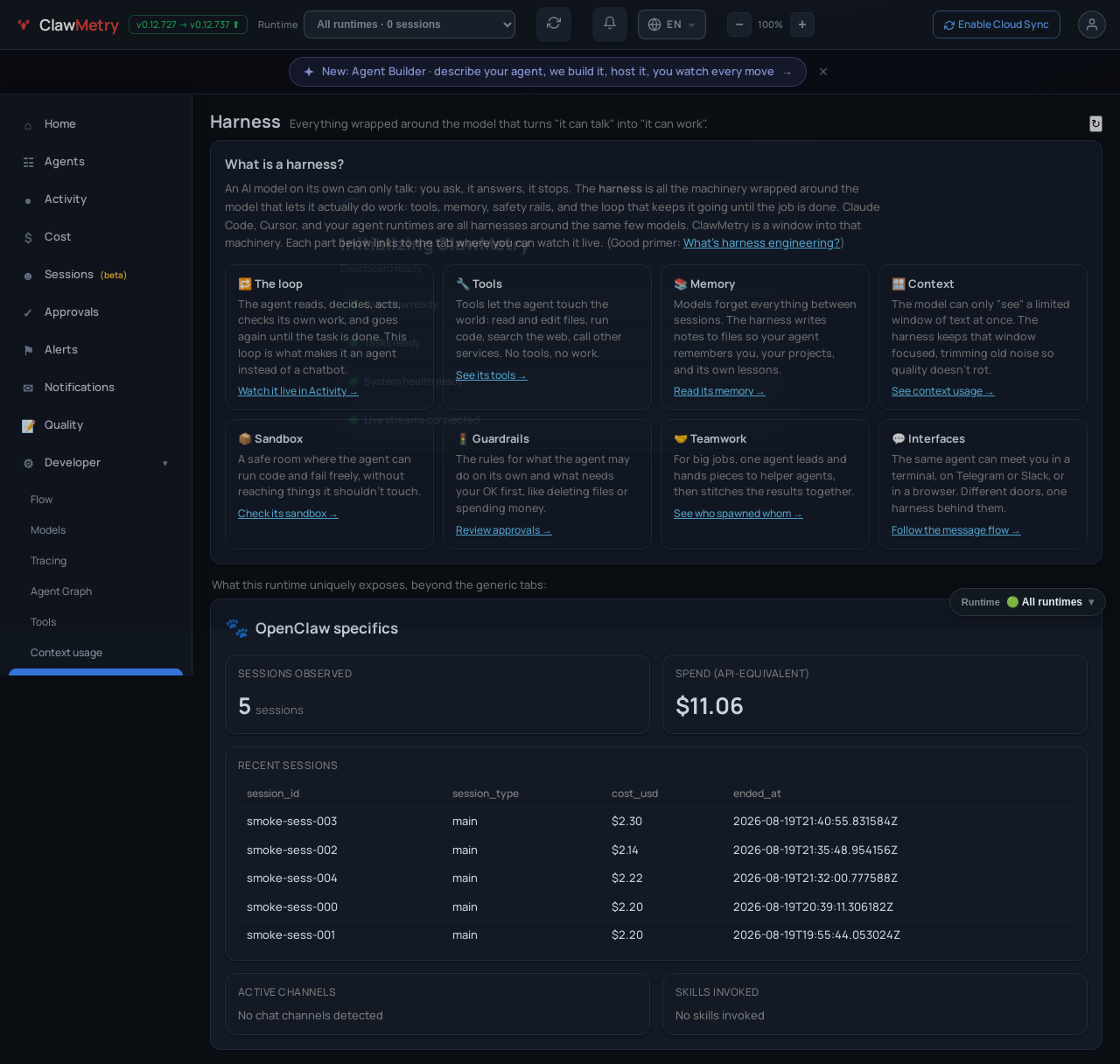
Task: Follow the Follow the message flow link
Action: click(956, 530)
